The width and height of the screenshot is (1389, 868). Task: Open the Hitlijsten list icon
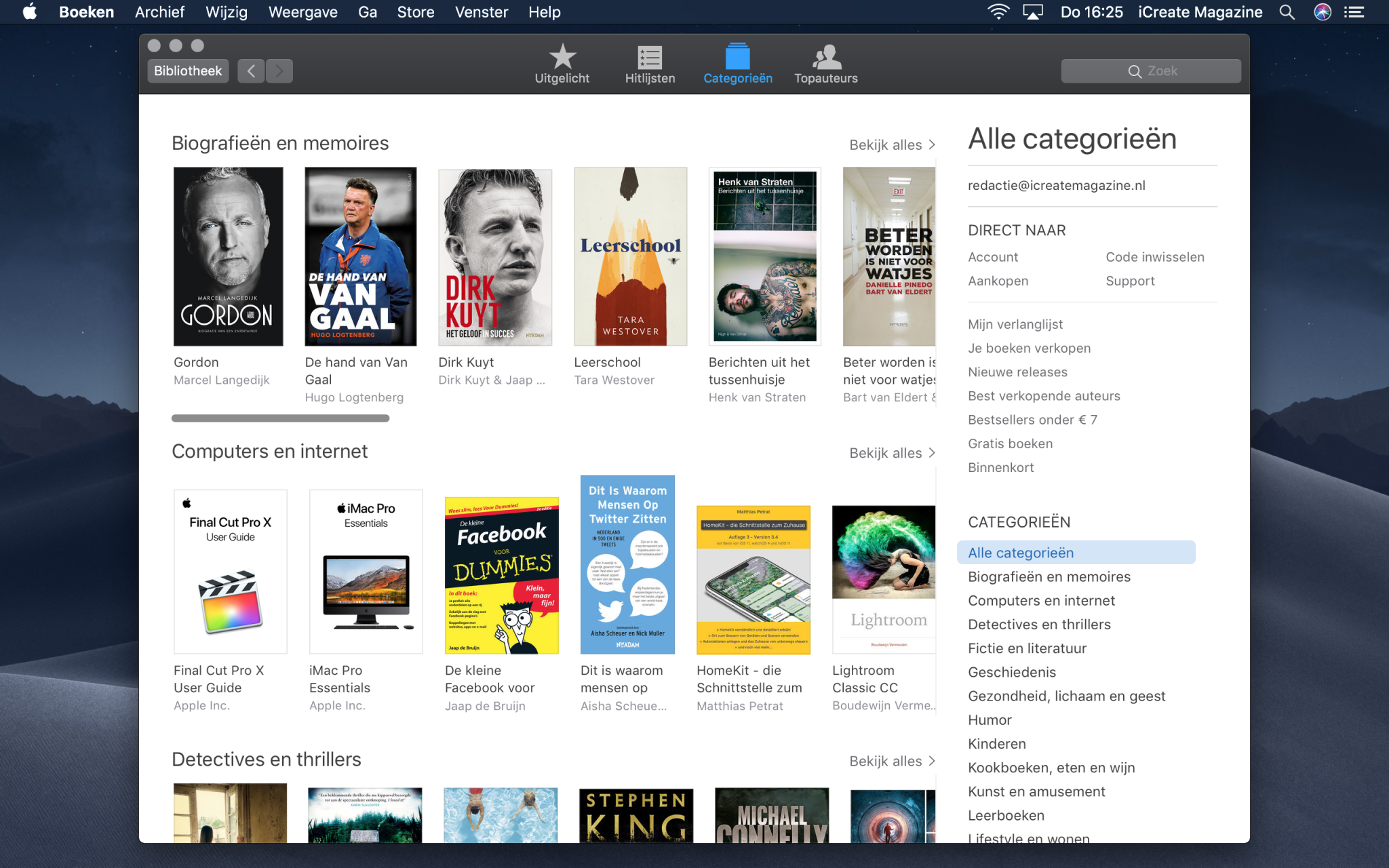[x=649, y=58]
